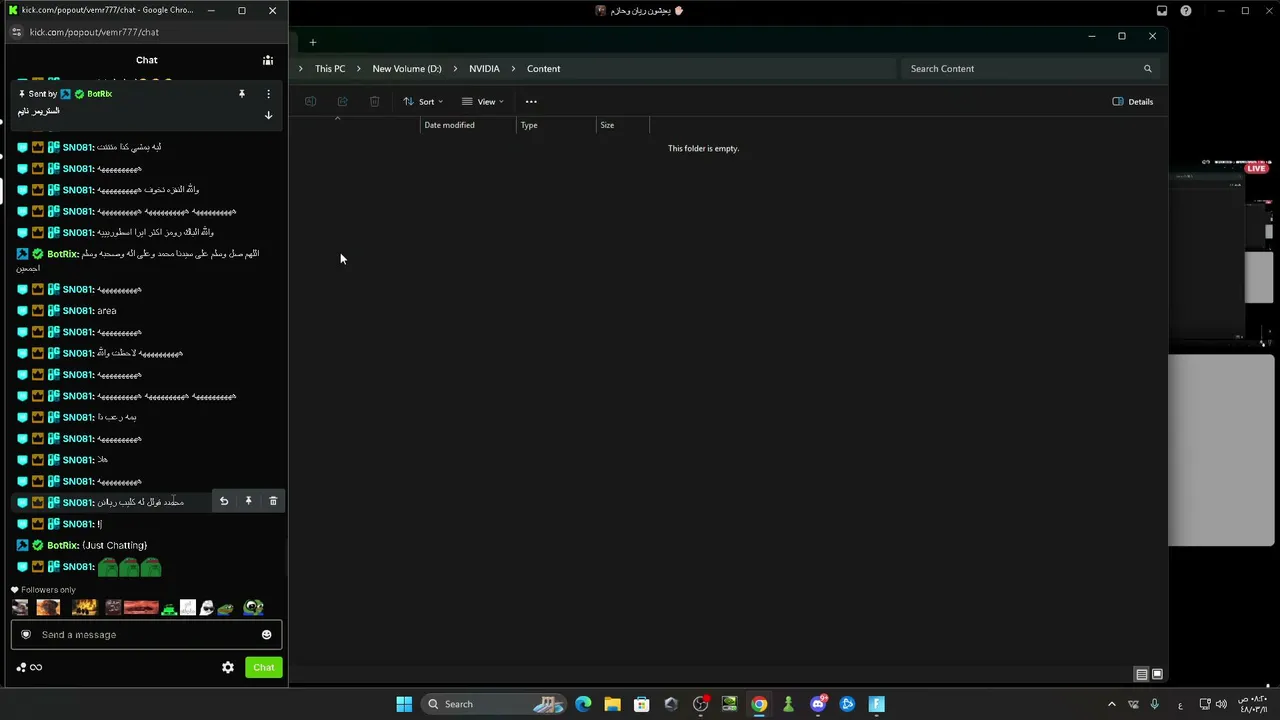Open Discord from taskbar
The width and height of the screenshot is (1280, 720).
(x=818, y=704)
